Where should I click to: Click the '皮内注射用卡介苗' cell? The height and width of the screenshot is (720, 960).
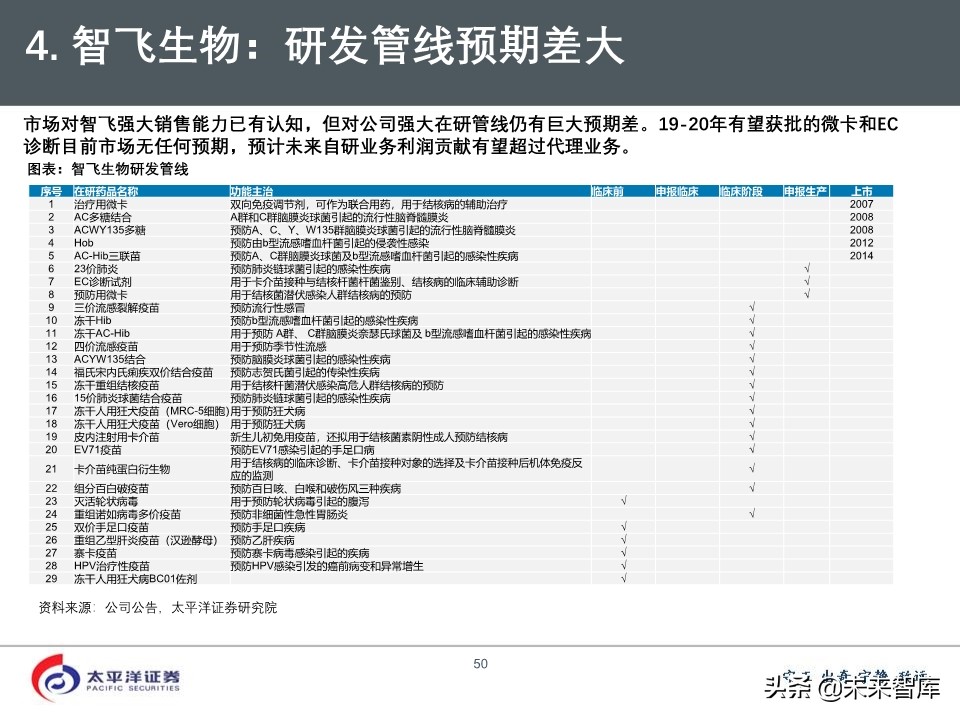click(116, 437)
